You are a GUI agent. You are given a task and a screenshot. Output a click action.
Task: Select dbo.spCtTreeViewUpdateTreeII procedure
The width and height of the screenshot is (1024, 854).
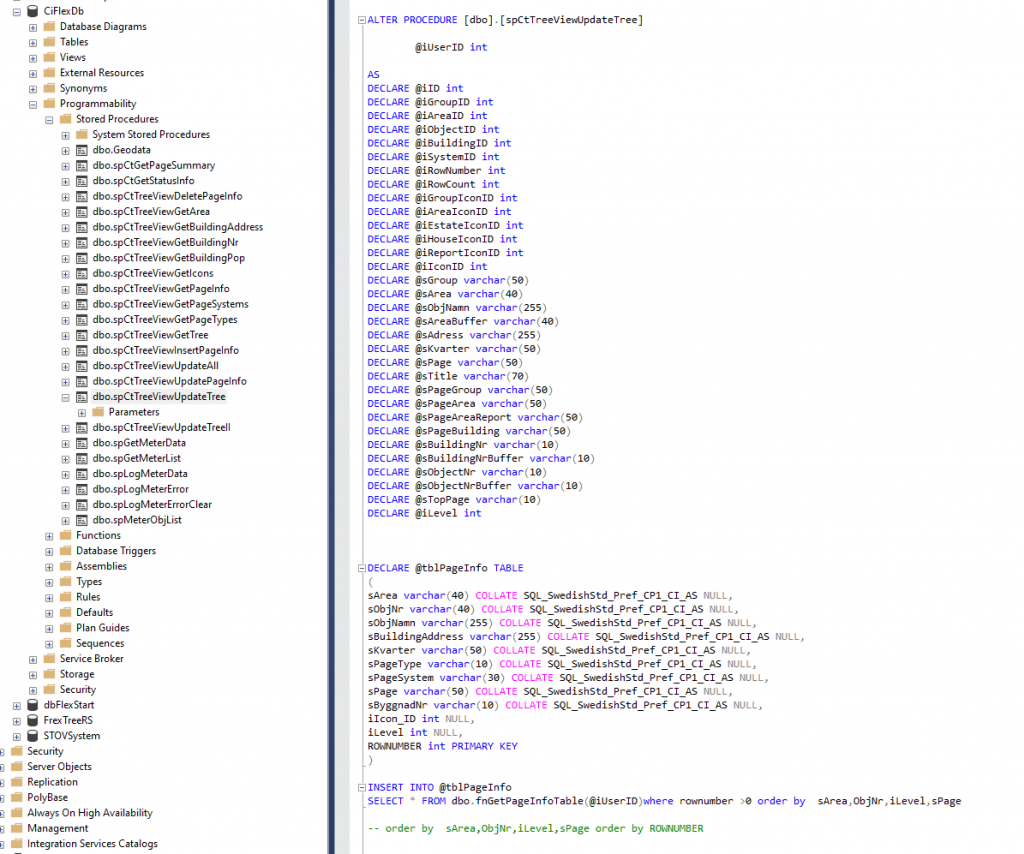pos(161,428)
